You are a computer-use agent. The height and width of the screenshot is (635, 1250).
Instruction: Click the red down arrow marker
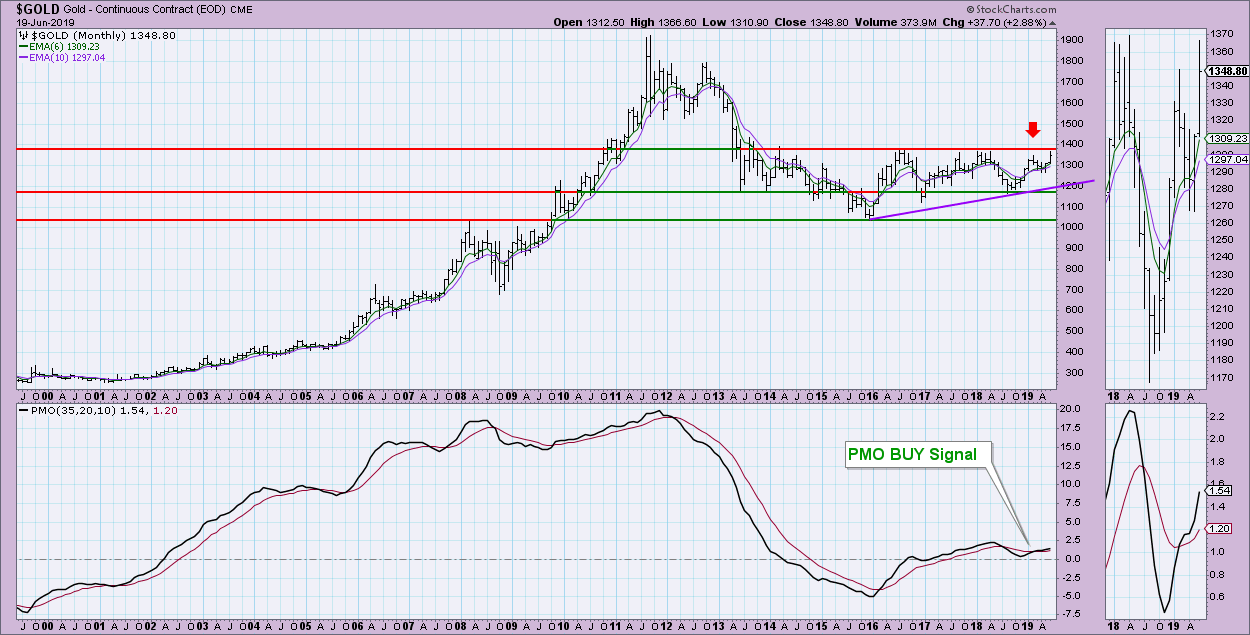[1033, 129]
